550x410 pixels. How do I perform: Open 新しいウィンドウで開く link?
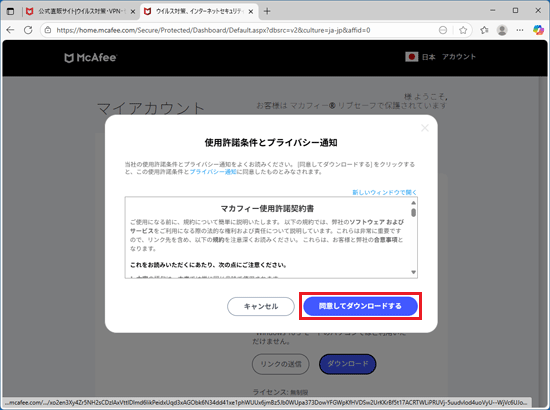(x=384, y=192)
